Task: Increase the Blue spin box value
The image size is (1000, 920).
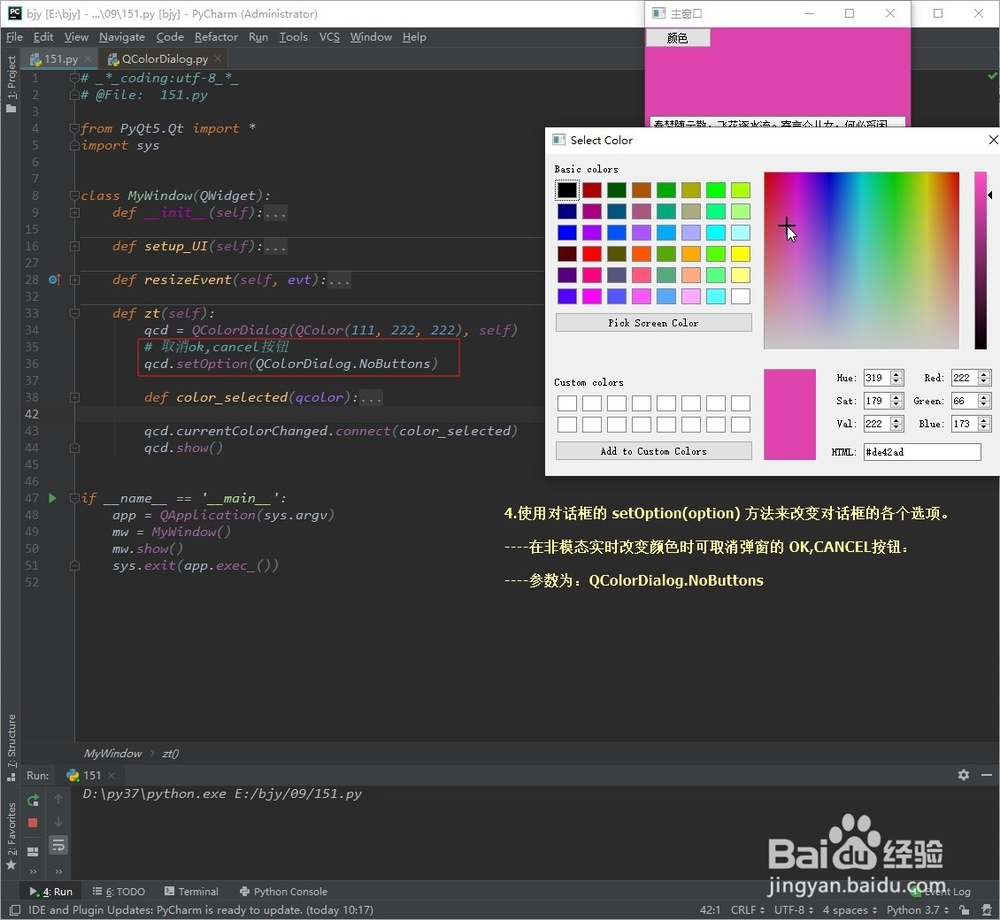Action: 983,420
